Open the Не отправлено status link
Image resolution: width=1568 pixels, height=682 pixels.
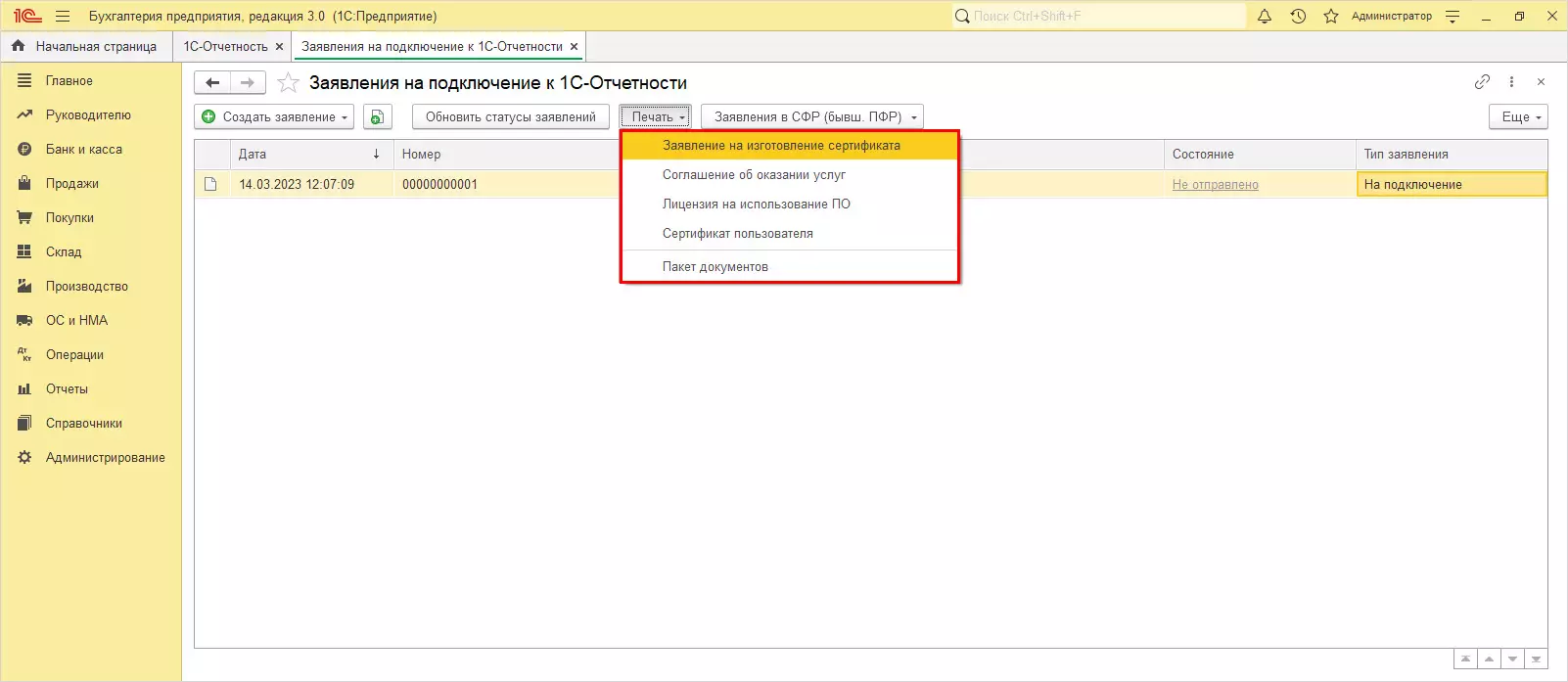tap(1215, 185)
